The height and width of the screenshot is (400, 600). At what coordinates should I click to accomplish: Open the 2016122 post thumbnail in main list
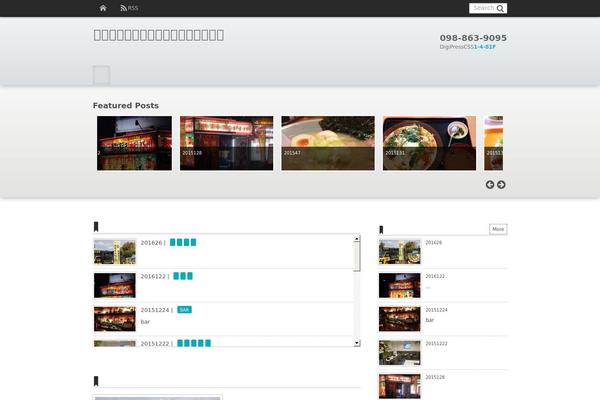click(x=115, y=286)
